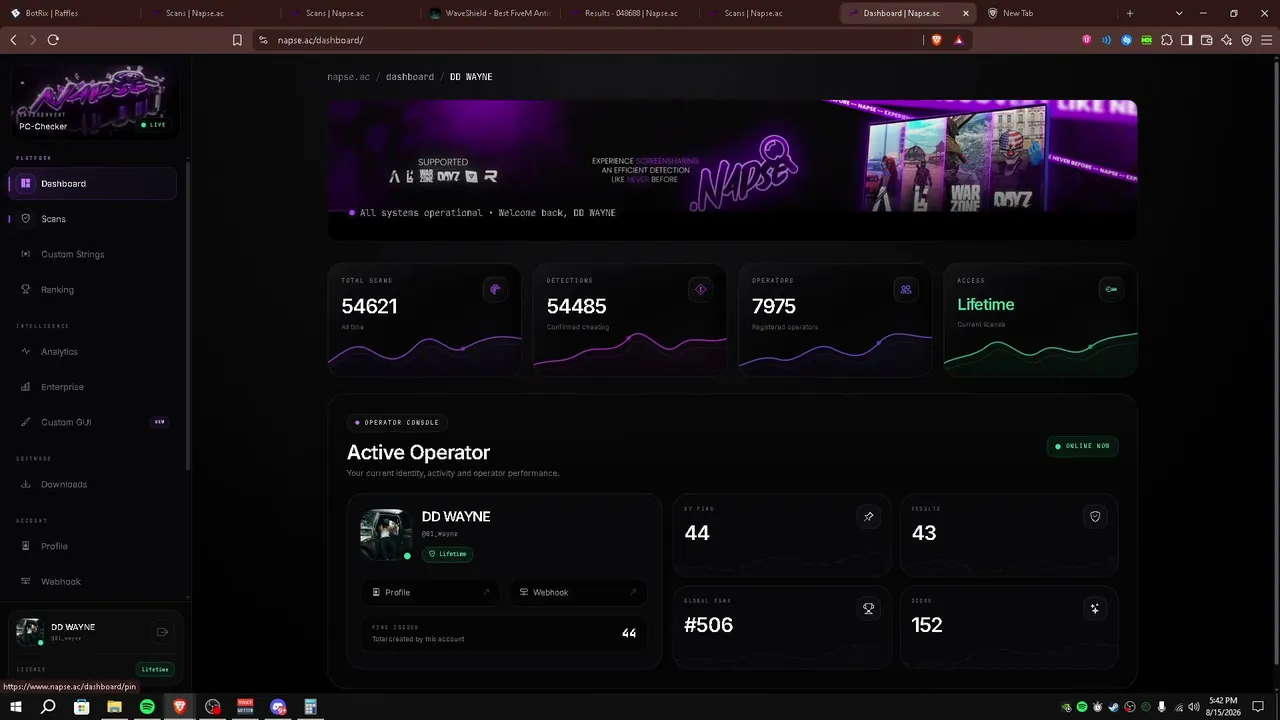
Task: Click the Detections card with 54485
Action: tap(630, 320)
